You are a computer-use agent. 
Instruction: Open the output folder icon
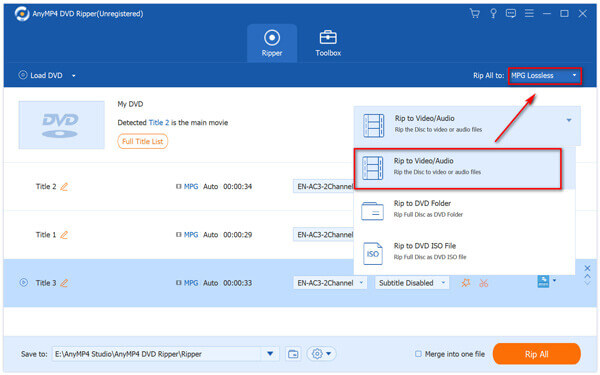coord(293,354)
